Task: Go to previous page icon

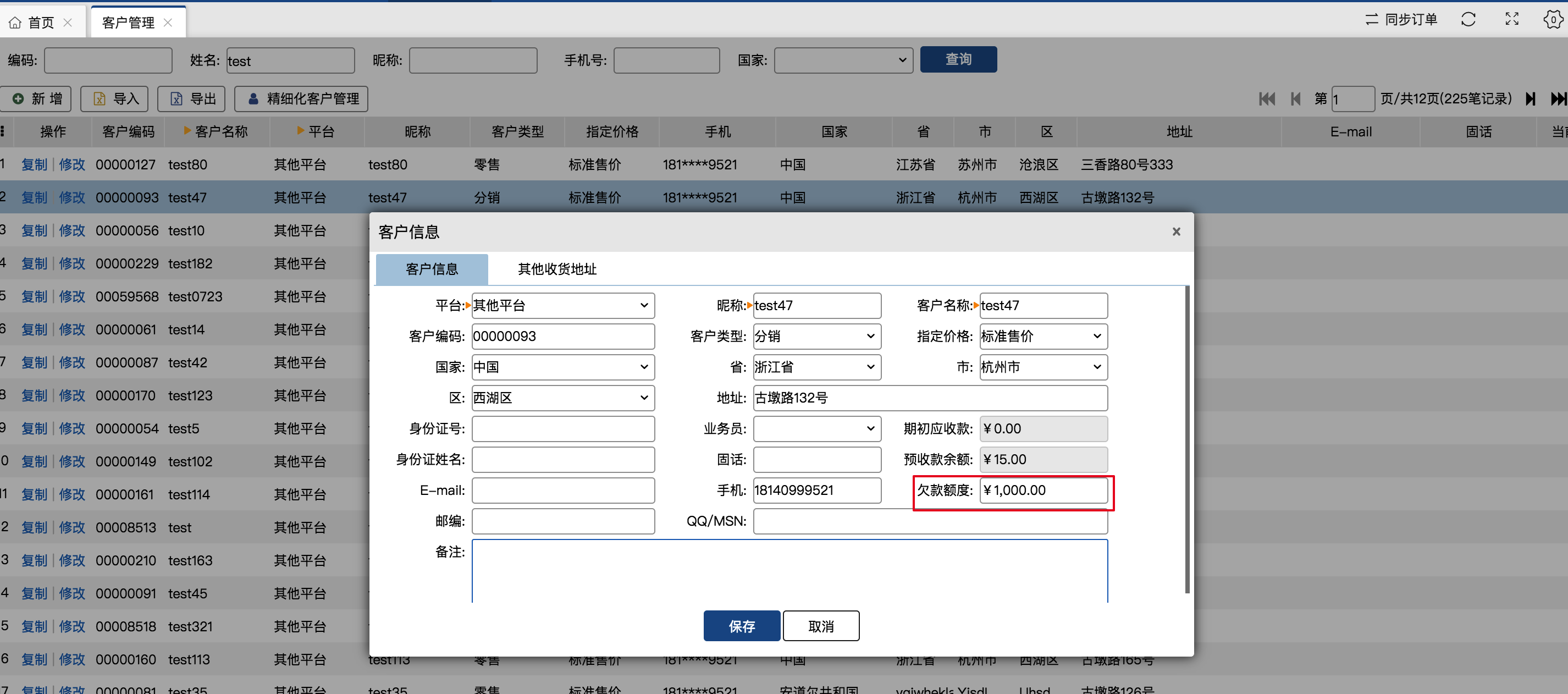Action: [1295, 98]
